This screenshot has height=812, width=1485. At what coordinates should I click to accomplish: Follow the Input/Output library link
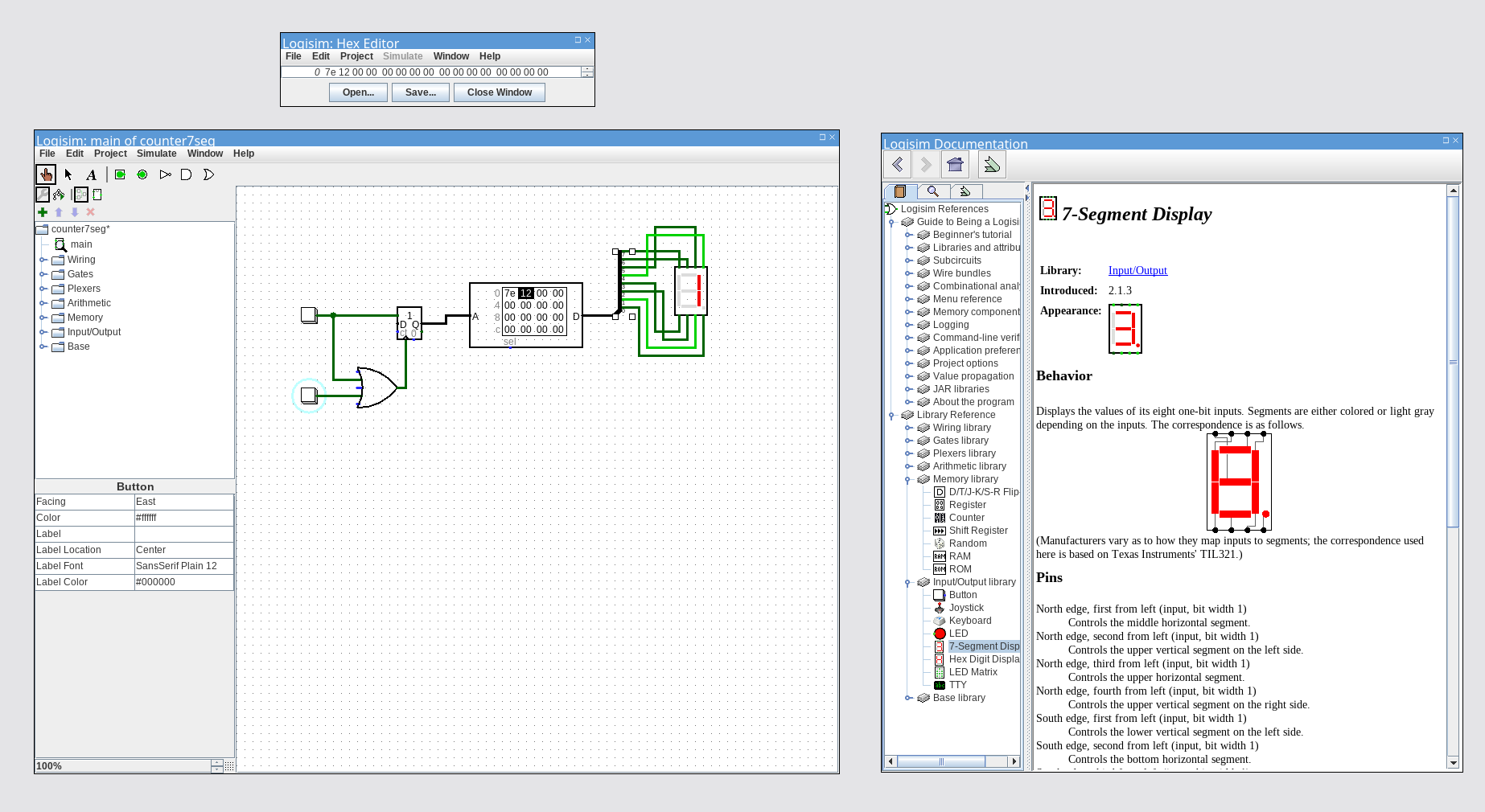click(x=1137, y=271)
